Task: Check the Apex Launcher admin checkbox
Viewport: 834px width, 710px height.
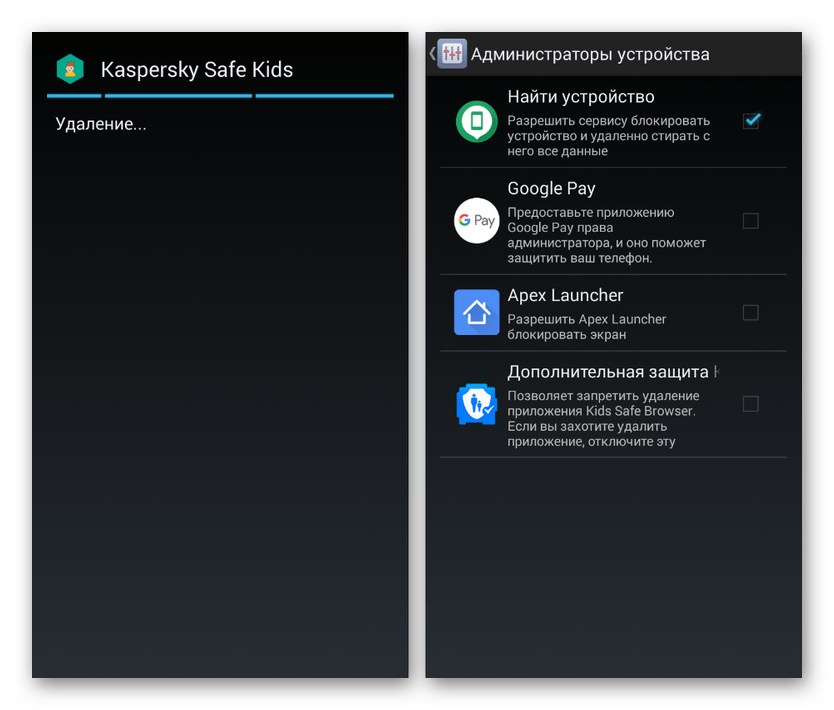Action: point(751,313)
